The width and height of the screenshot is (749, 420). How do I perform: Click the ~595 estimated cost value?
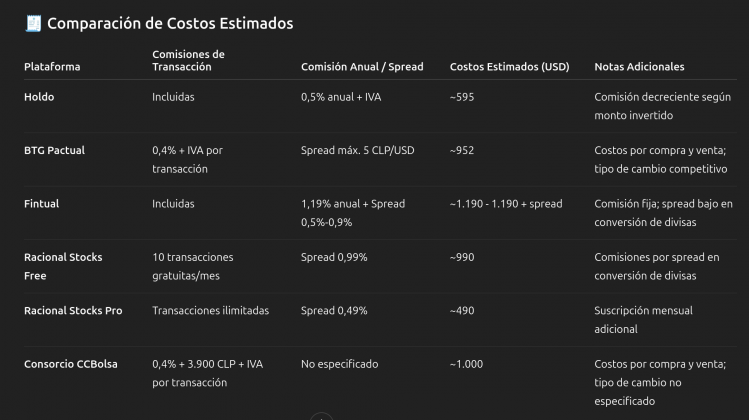click(462, 97)
